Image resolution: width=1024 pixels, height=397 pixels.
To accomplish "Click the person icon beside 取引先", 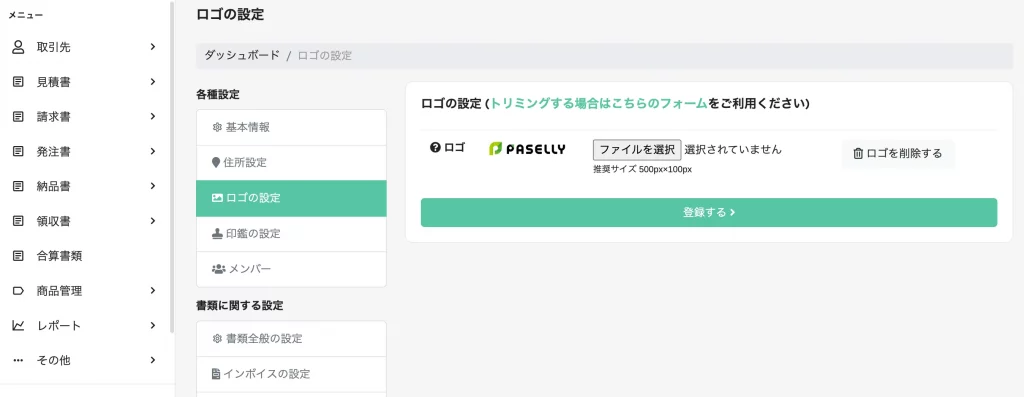I will [18, 47].
